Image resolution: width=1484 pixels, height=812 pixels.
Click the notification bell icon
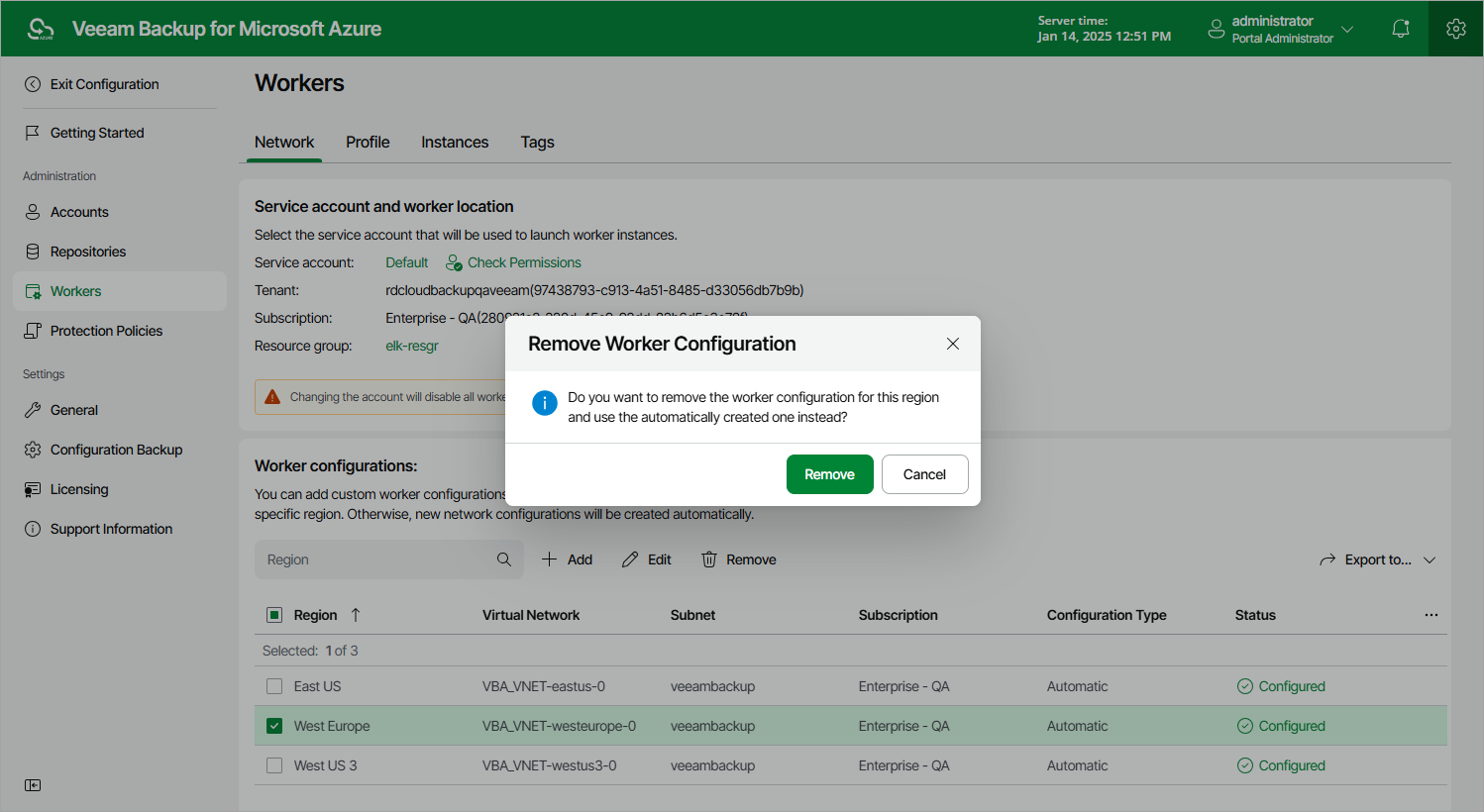click(x=1401, y=29)
